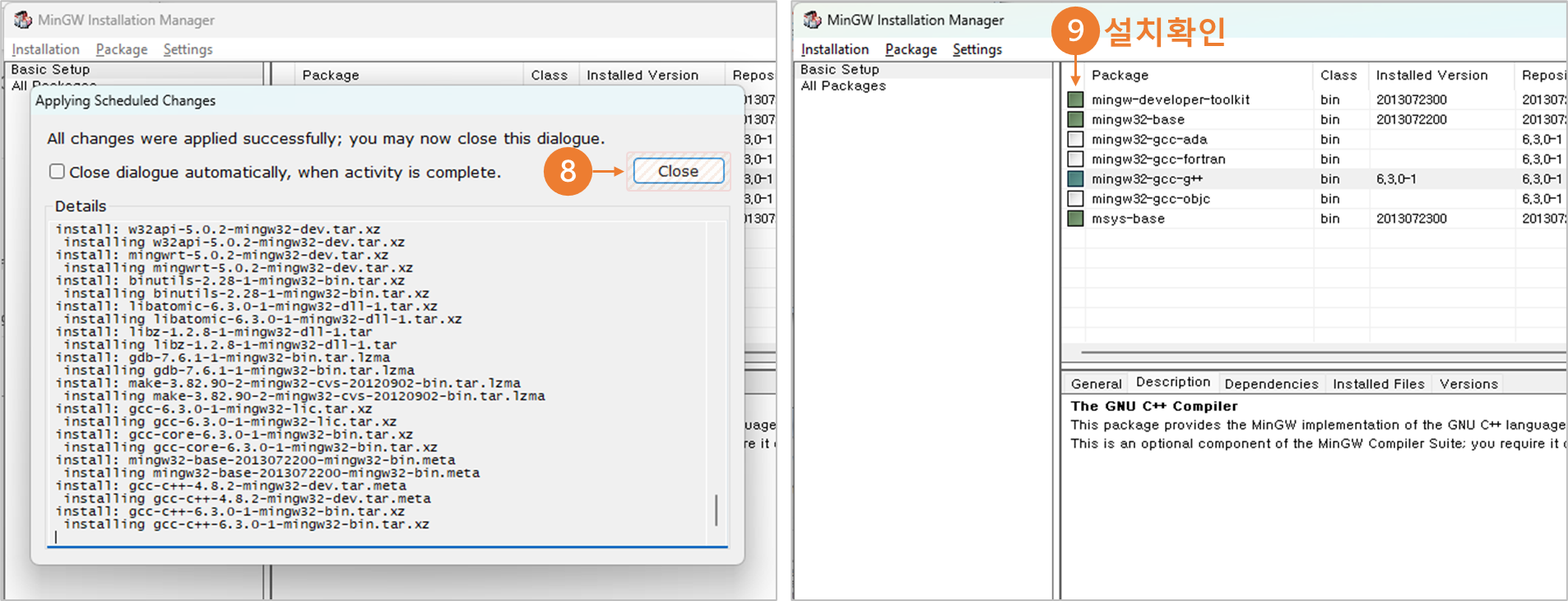Toggle mingw32-gcc-g++ package checkbox
The width and height of the screenshot is (1568, 601).
[x=1075, y=178]
